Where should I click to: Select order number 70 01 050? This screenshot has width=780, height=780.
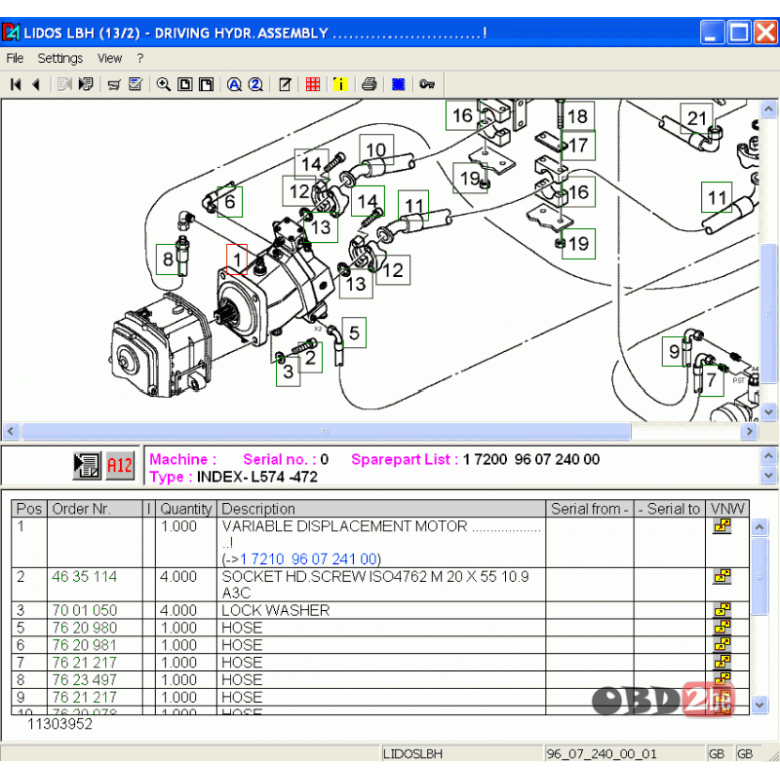[85, 610]
